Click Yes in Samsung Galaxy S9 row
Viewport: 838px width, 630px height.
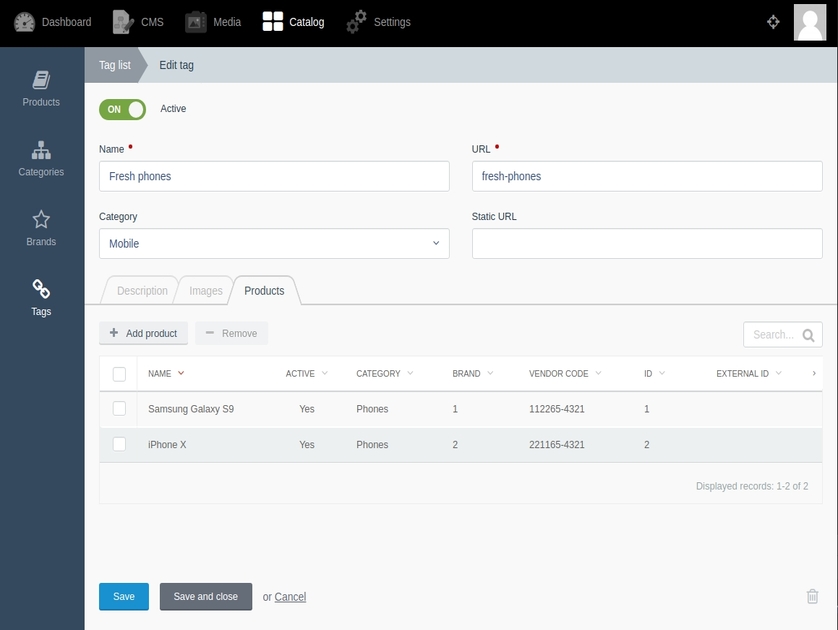(307, 409)
